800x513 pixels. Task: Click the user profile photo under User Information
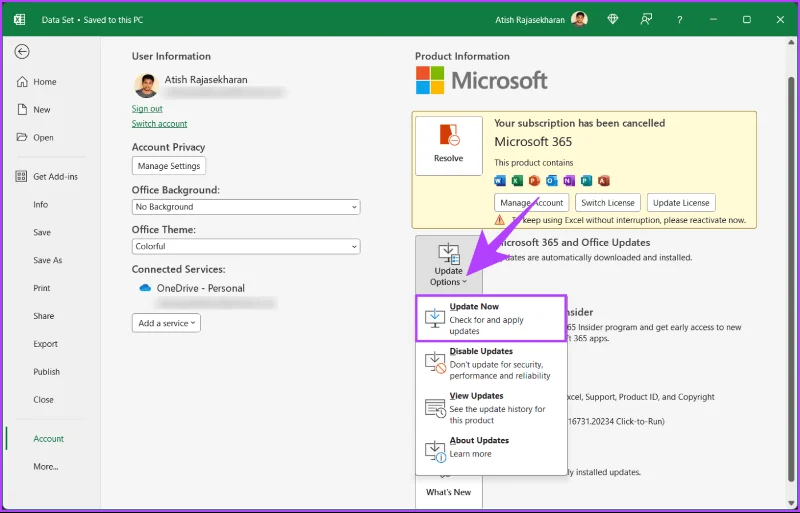click(x=146, y=85)
